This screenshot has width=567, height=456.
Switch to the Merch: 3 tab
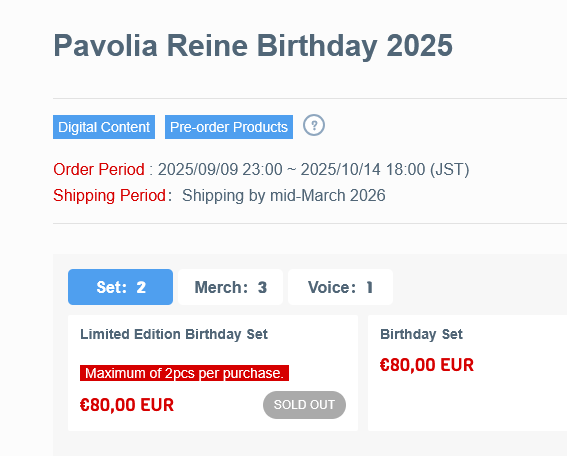point(230,287)
